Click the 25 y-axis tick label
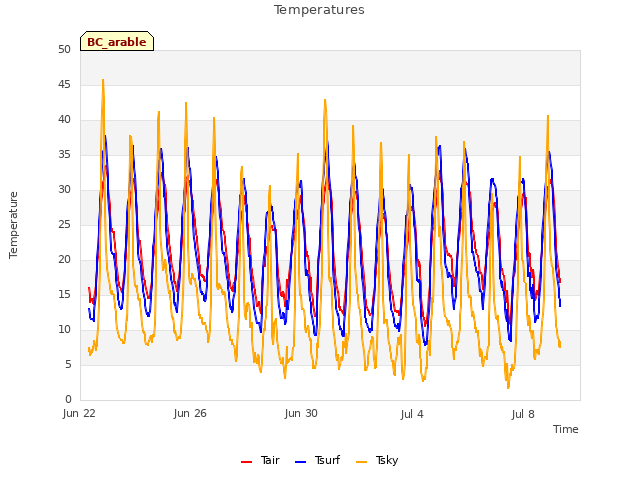This screenshot has width=640, height=480. click(x=64, y=225)
